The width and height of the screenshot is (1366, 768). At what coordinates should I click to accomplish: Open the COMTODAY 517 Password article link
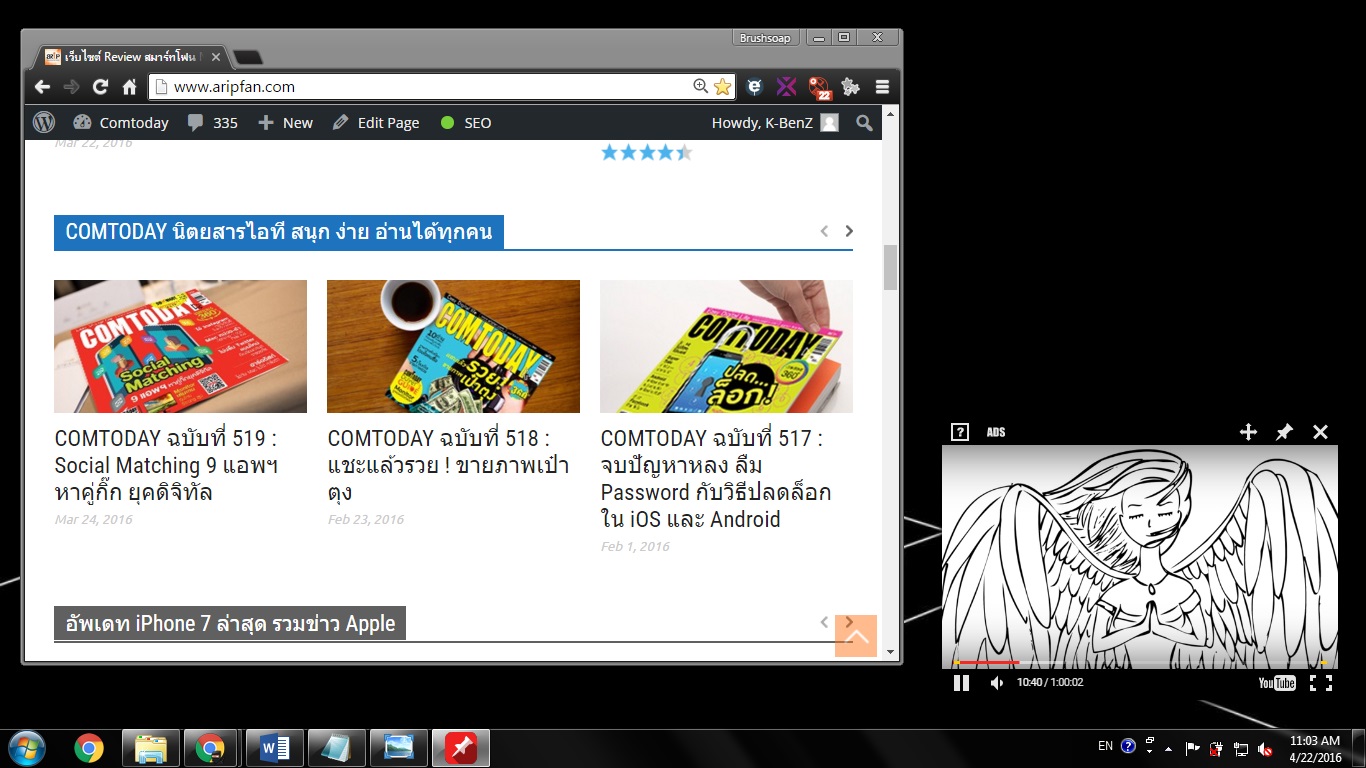click(716, 479)
